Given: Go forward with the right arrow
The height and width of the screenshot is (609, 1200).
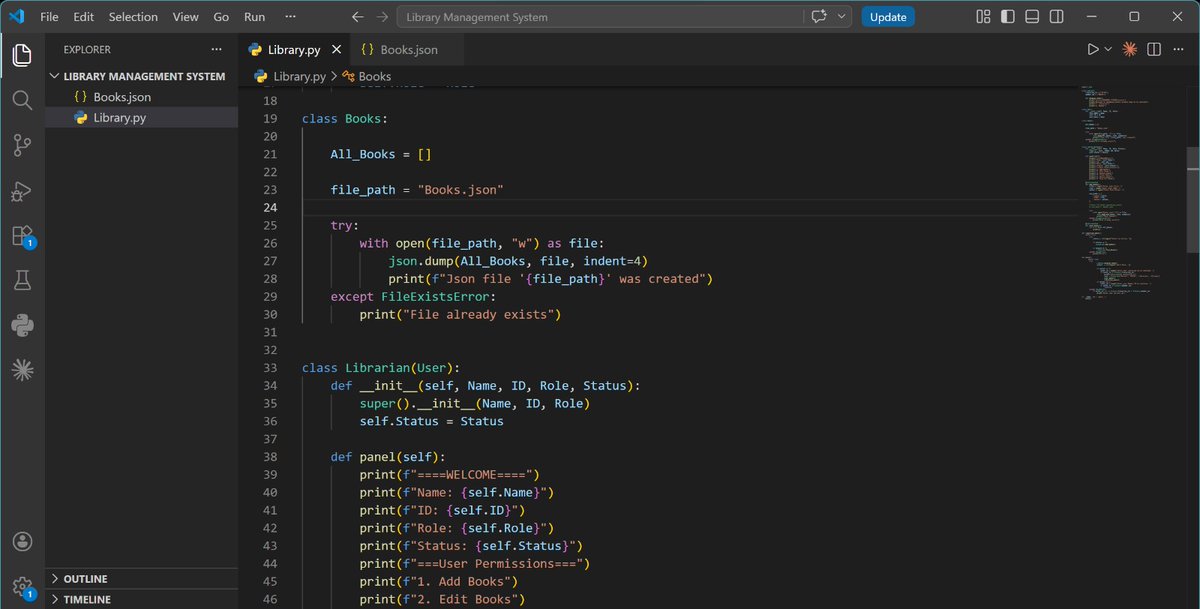Looking at the screenshot, I should [382, 17].
